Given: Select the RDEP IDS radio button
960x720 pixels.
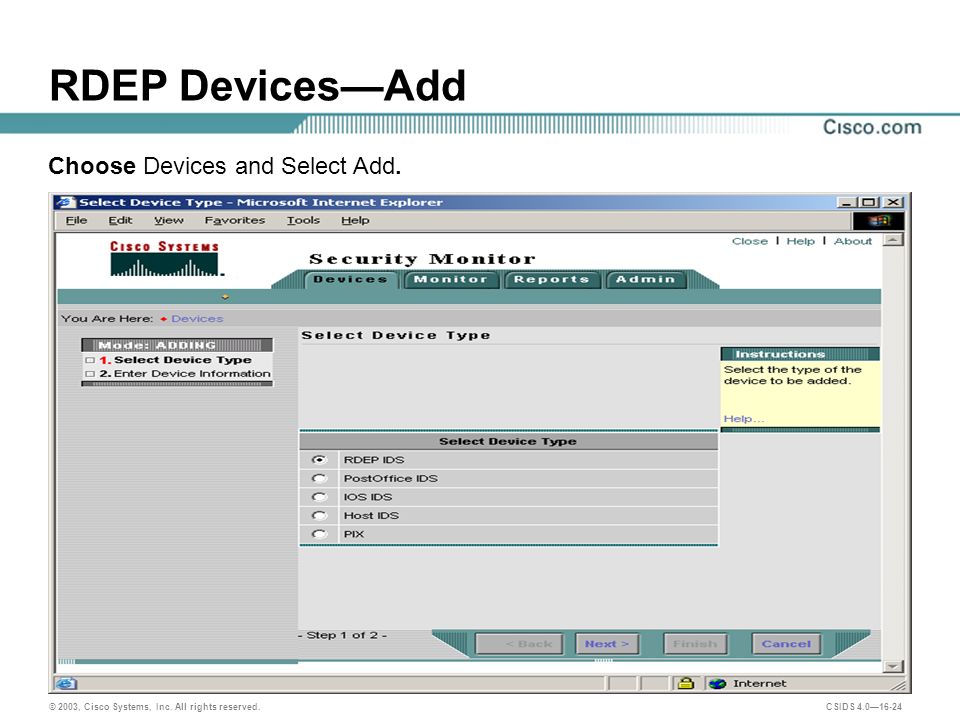Looking at the screenshot, I should pyautogui.click(x=319, y=459).
